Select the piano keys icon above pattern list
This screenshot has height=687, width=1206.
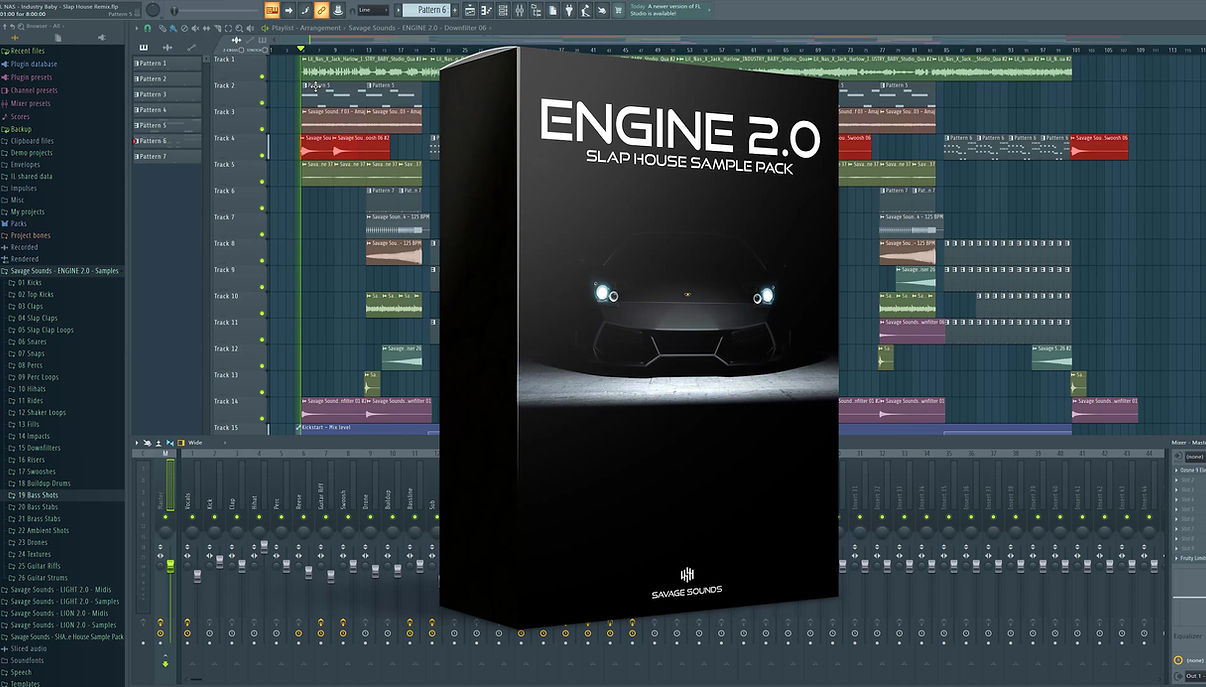(144, 47)
